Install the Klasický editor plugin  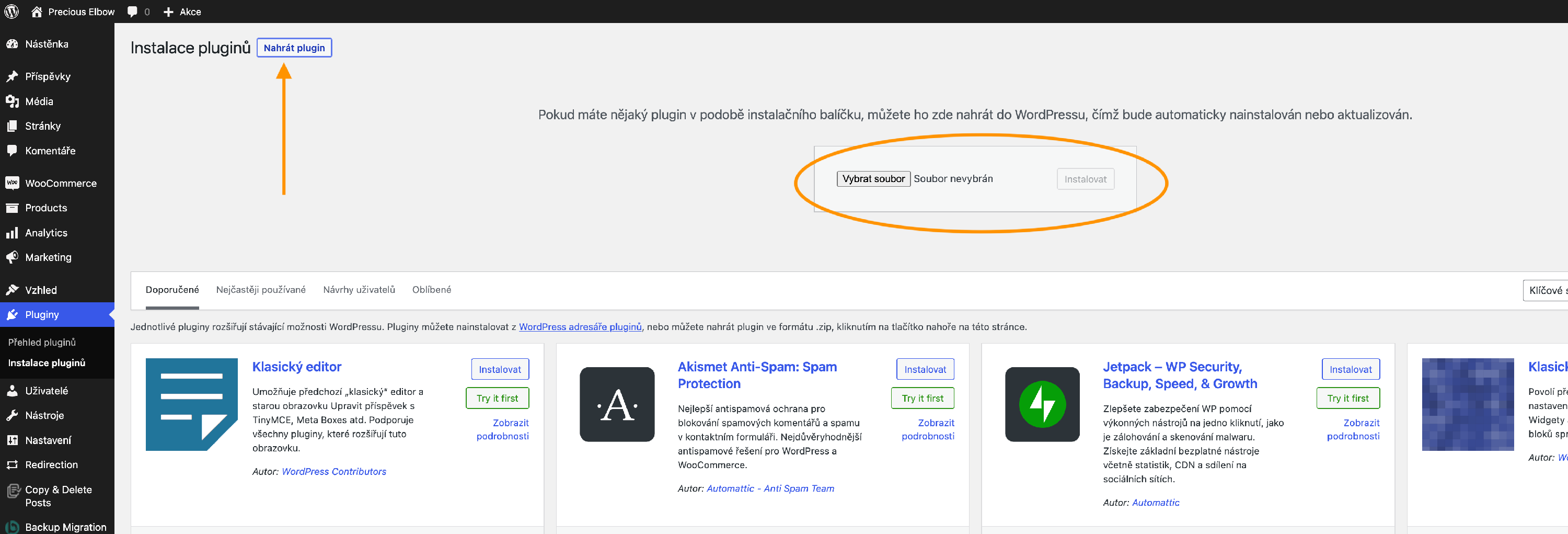500,369
